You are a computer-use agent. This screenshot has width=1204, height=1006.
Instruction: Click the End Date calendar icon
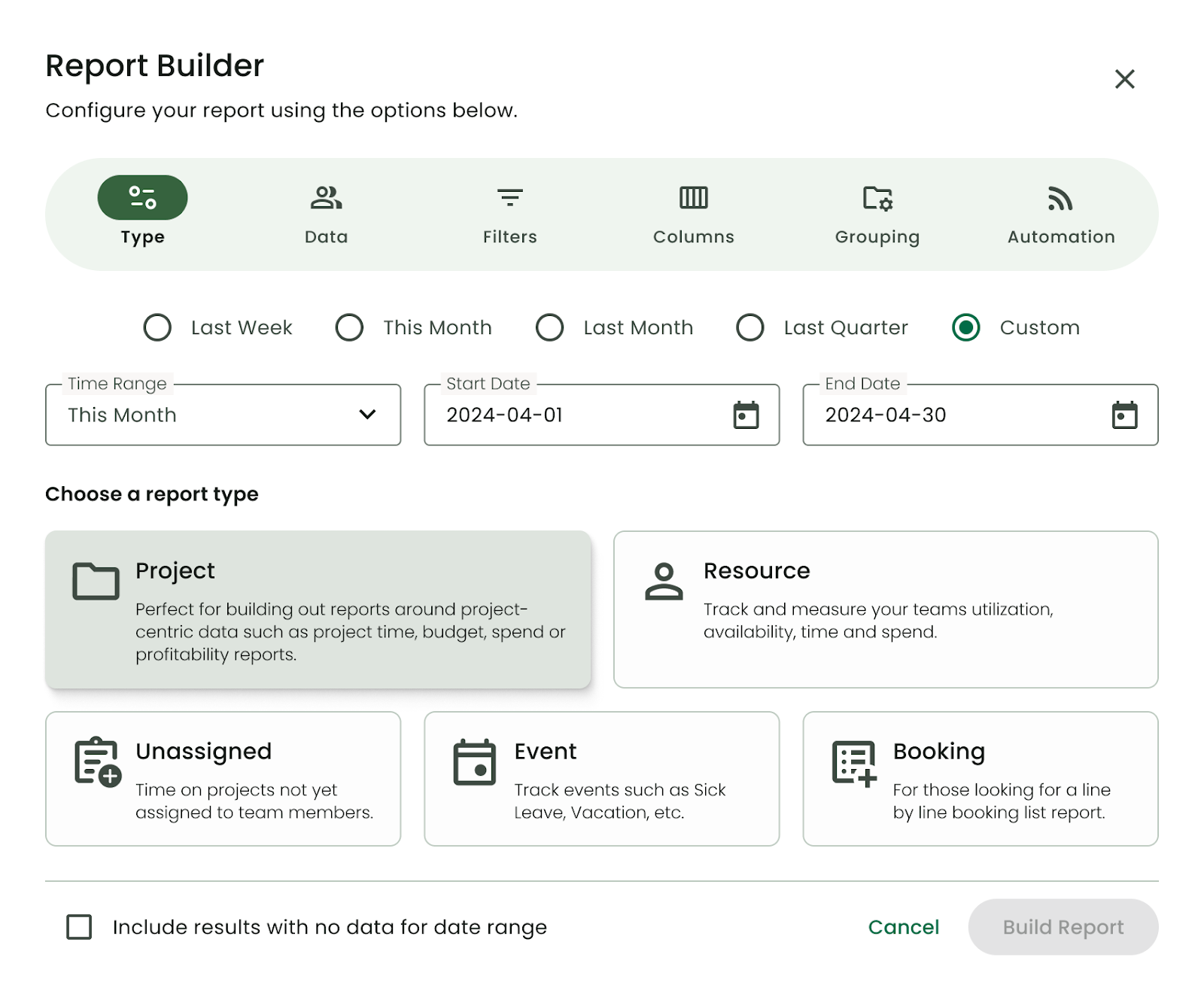[1124, 415]
